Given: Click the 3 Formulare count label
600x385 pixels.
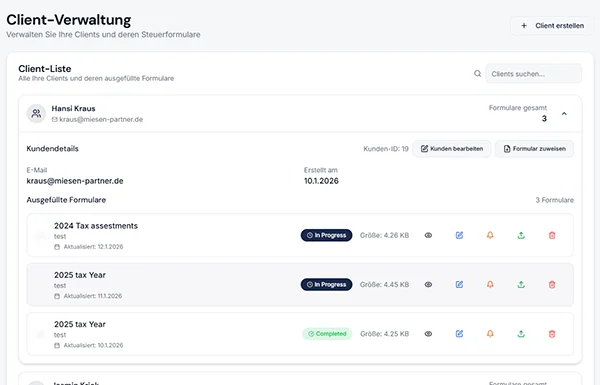Looking at the screenshot, I should click(554, 200).
